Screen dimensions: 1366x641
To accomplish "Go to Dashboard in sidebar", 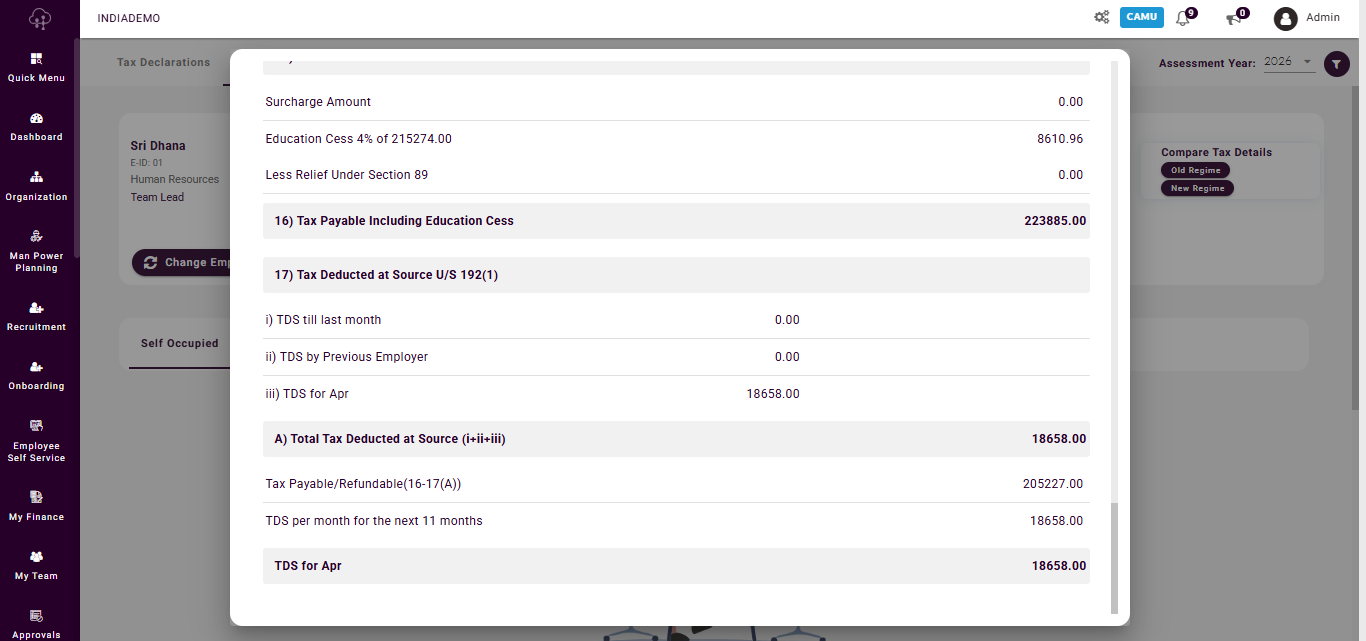I will 36,118.
